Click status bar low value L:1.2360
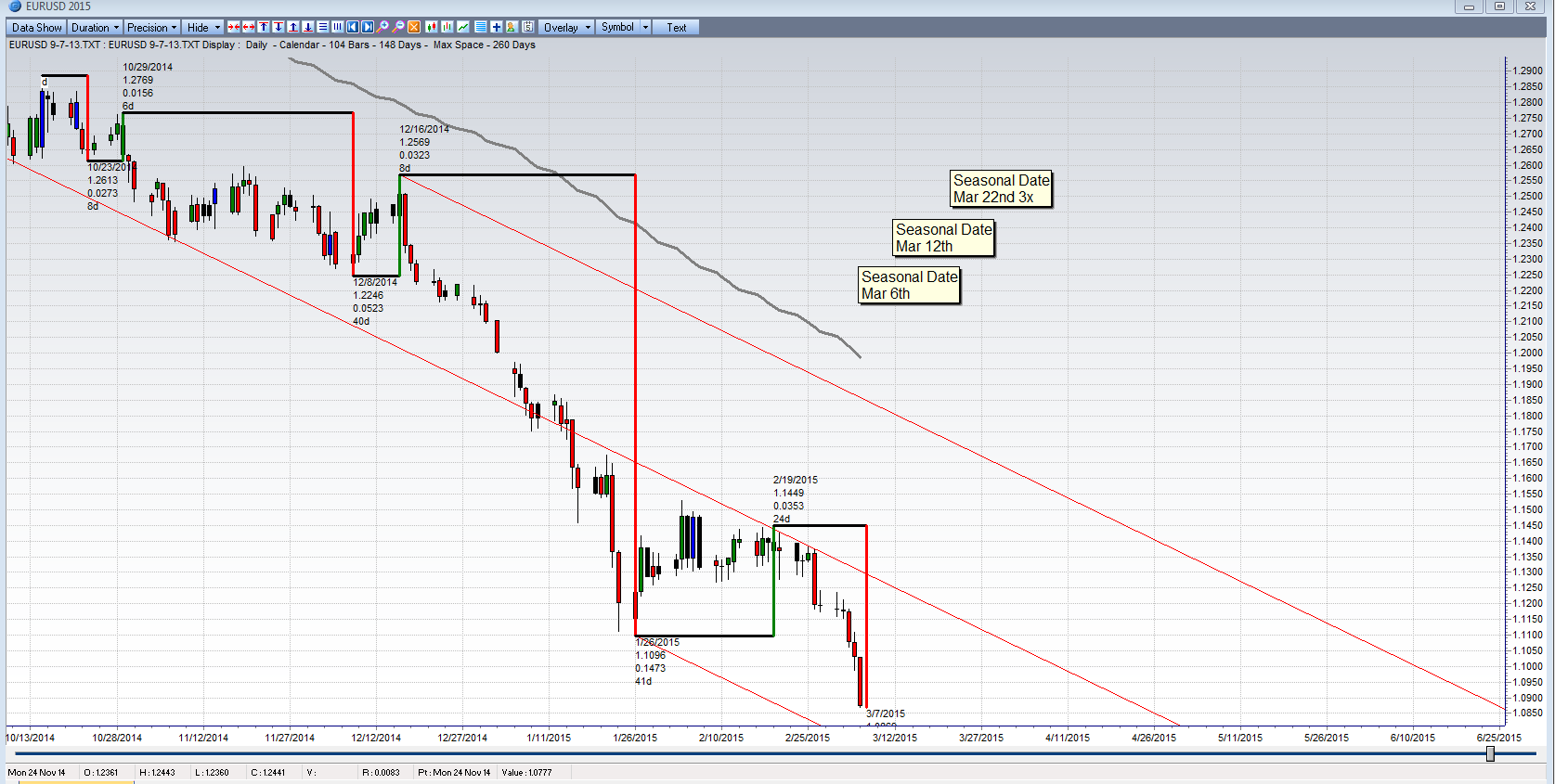 click(x=213, y=772)
